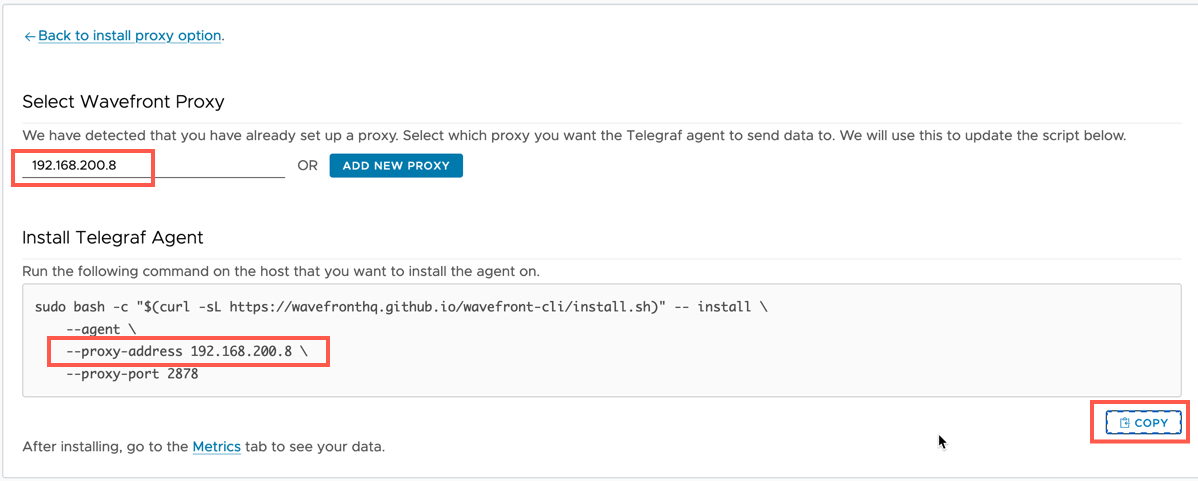This screenshot has width=1198, height=481.
Task: Go back to install proxy option link
Action: [130, 36]
